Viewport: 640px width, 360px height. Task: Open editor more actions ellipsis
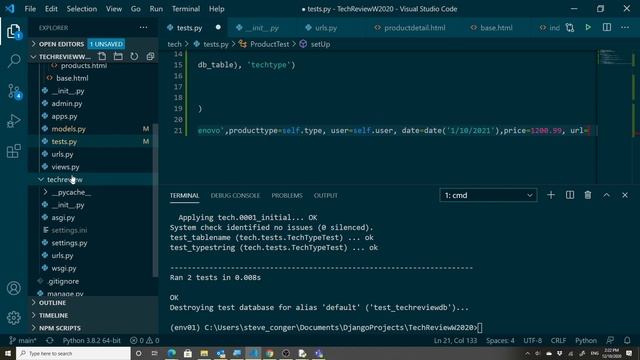pos(625,27)
